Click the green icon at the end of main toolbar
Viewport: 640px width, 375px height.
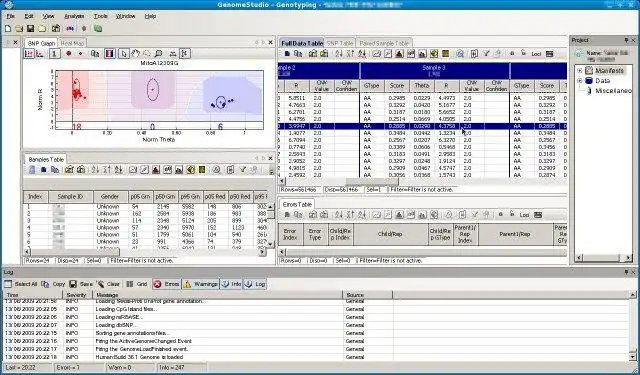pos(98,29)
